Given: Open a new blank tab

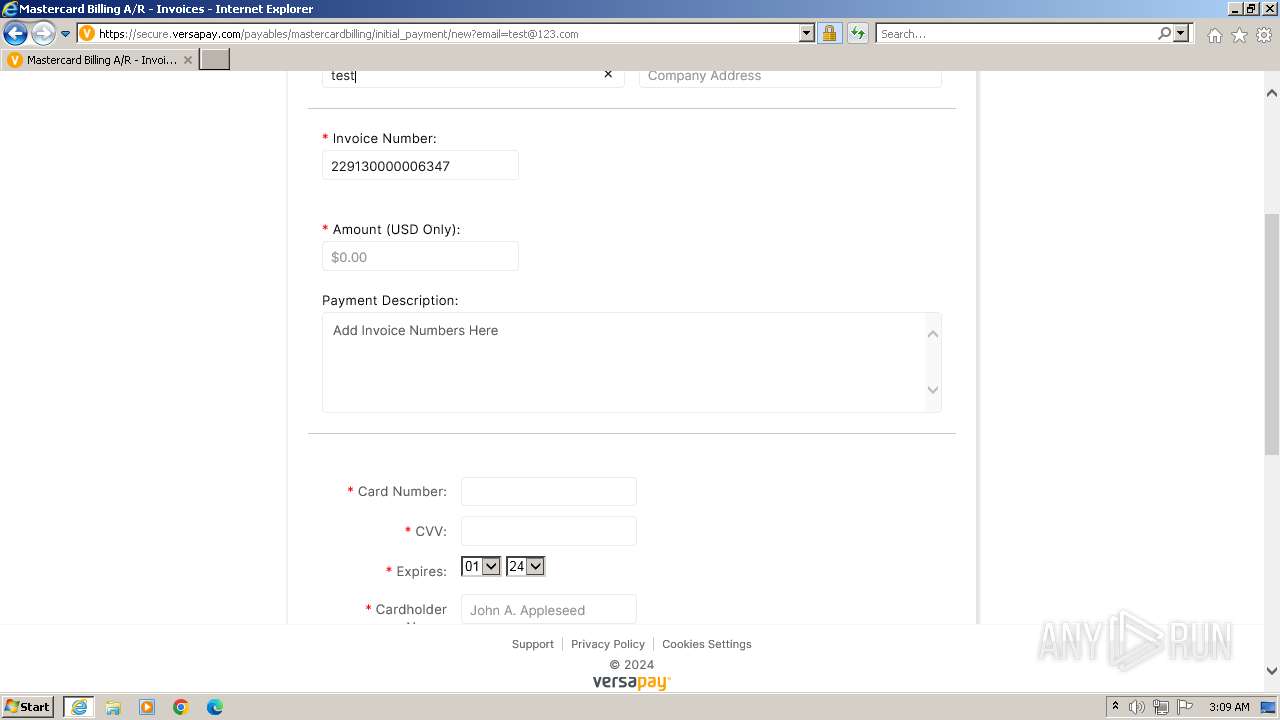Looking at the screenshot, I should [215, 60].
